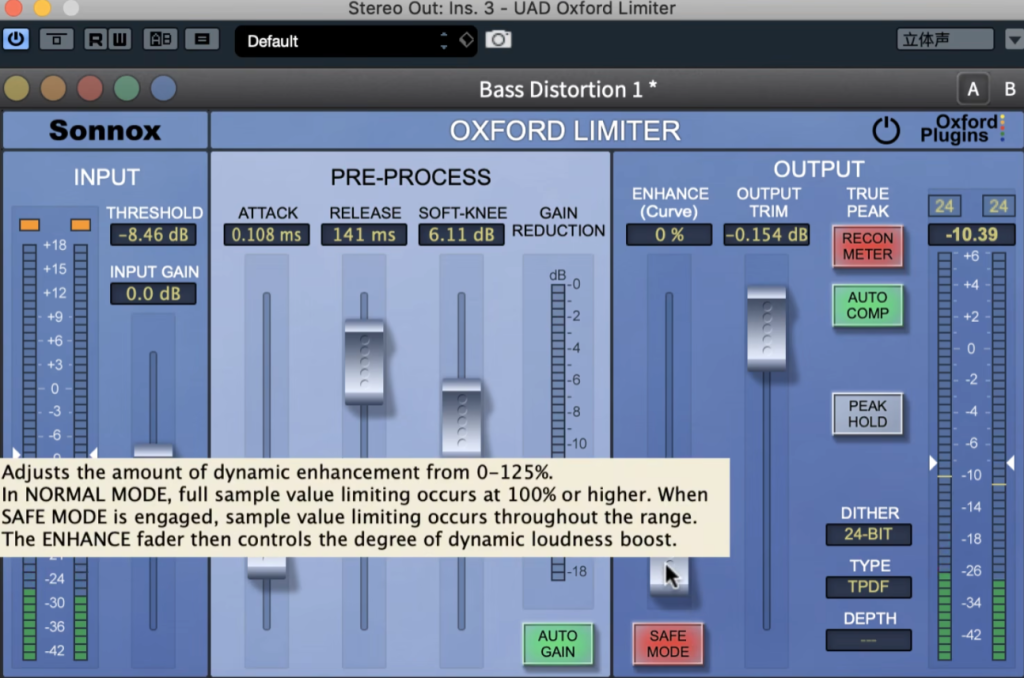Reset the right input clip indicator
Viewport: 1024px width, 678px height.
pyautogui.click(x=80, y=225)
